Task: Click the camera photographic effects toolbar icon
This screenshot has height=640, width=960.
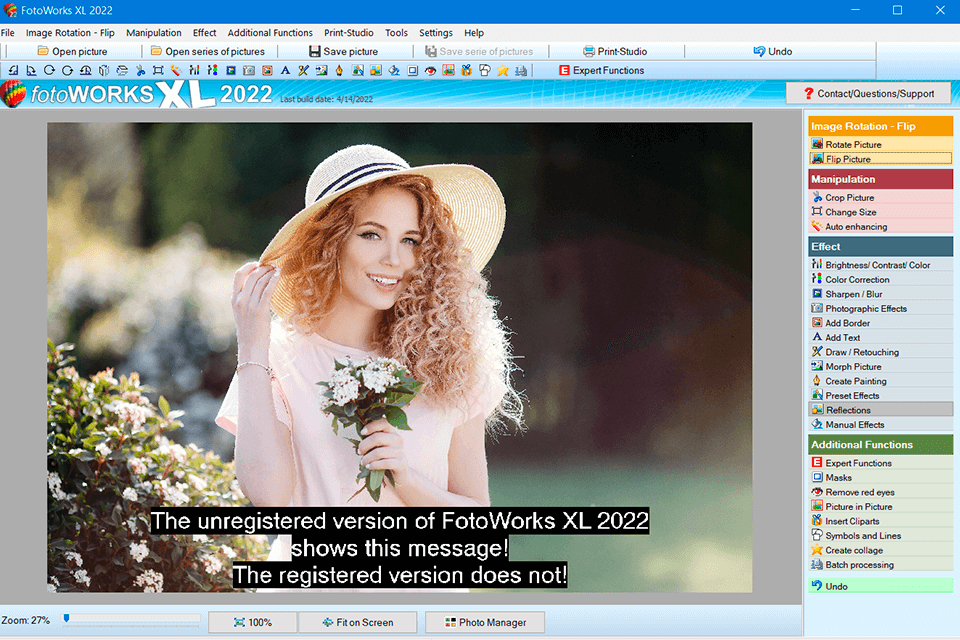Action: point(249,70)
